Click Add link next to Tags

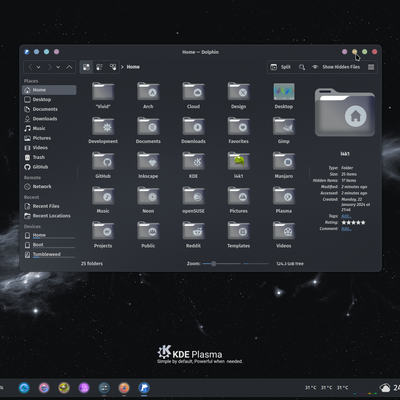(x=346, y=216)
